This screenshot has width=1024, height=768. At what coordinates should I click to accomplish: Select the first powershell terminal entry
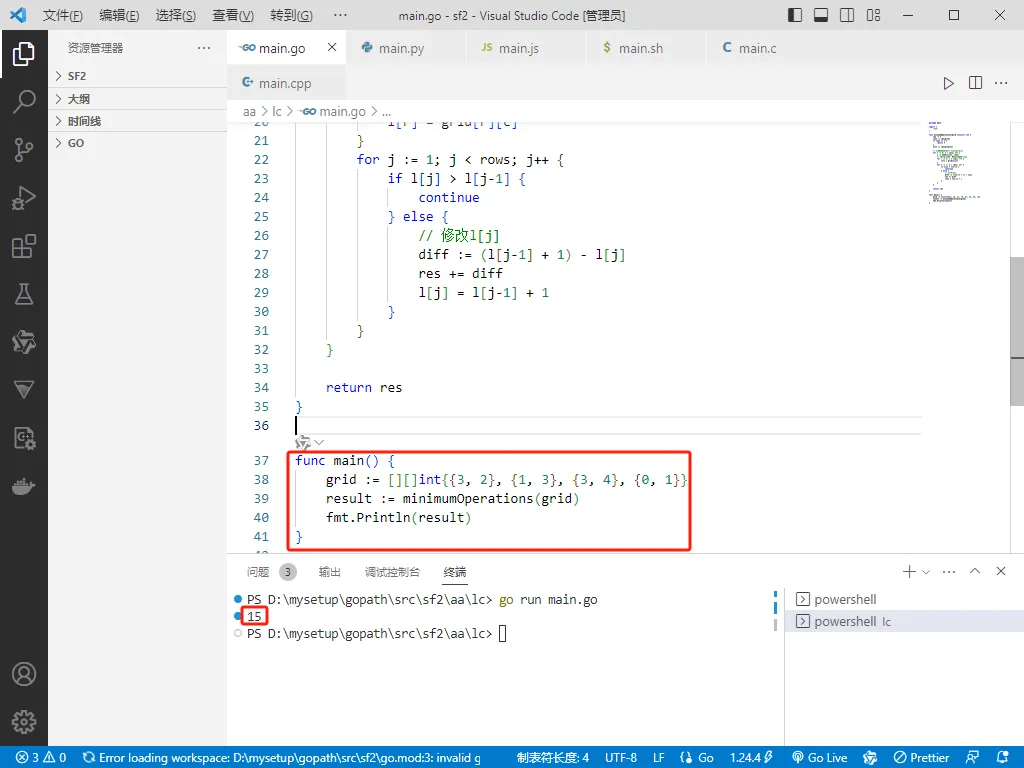(x=904, y=599)
